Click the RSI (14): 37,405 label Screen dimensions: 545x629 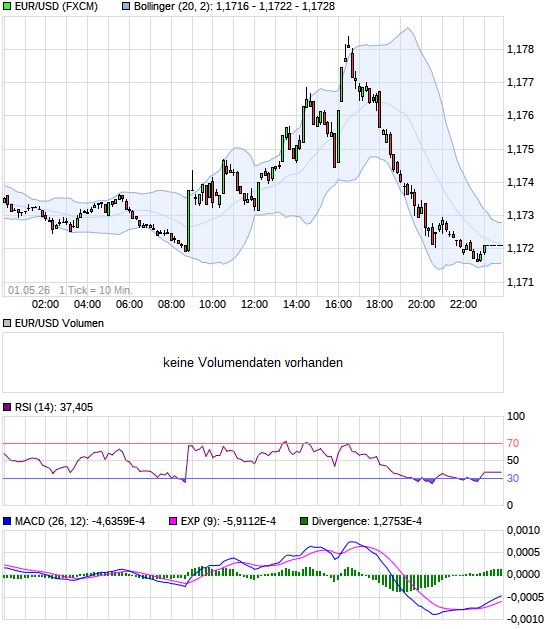click(54, 407)
